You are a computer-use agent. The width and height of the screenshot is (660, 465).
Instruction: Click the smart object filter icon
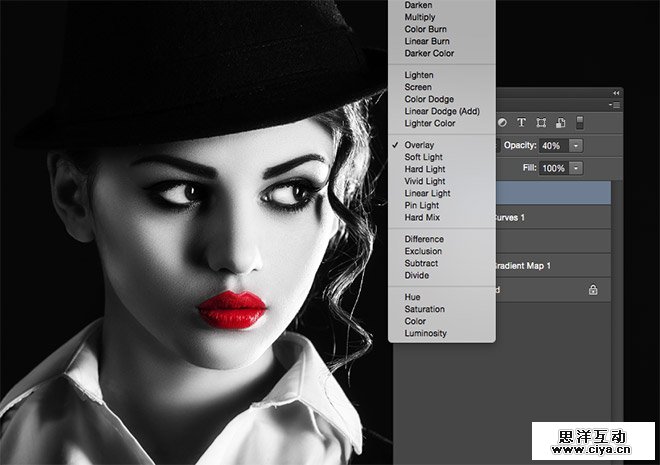click(559, 123)
